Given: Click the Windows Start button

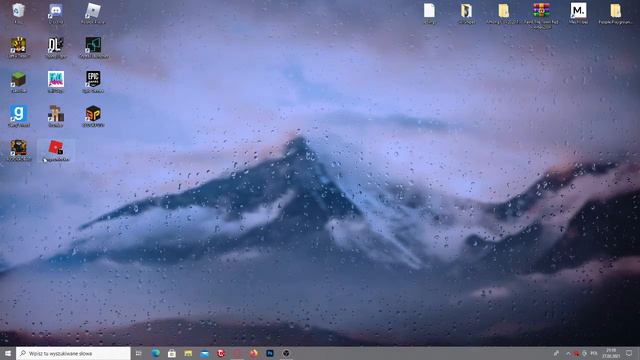Looking at the screenshot, I should [x=8, y=353].
